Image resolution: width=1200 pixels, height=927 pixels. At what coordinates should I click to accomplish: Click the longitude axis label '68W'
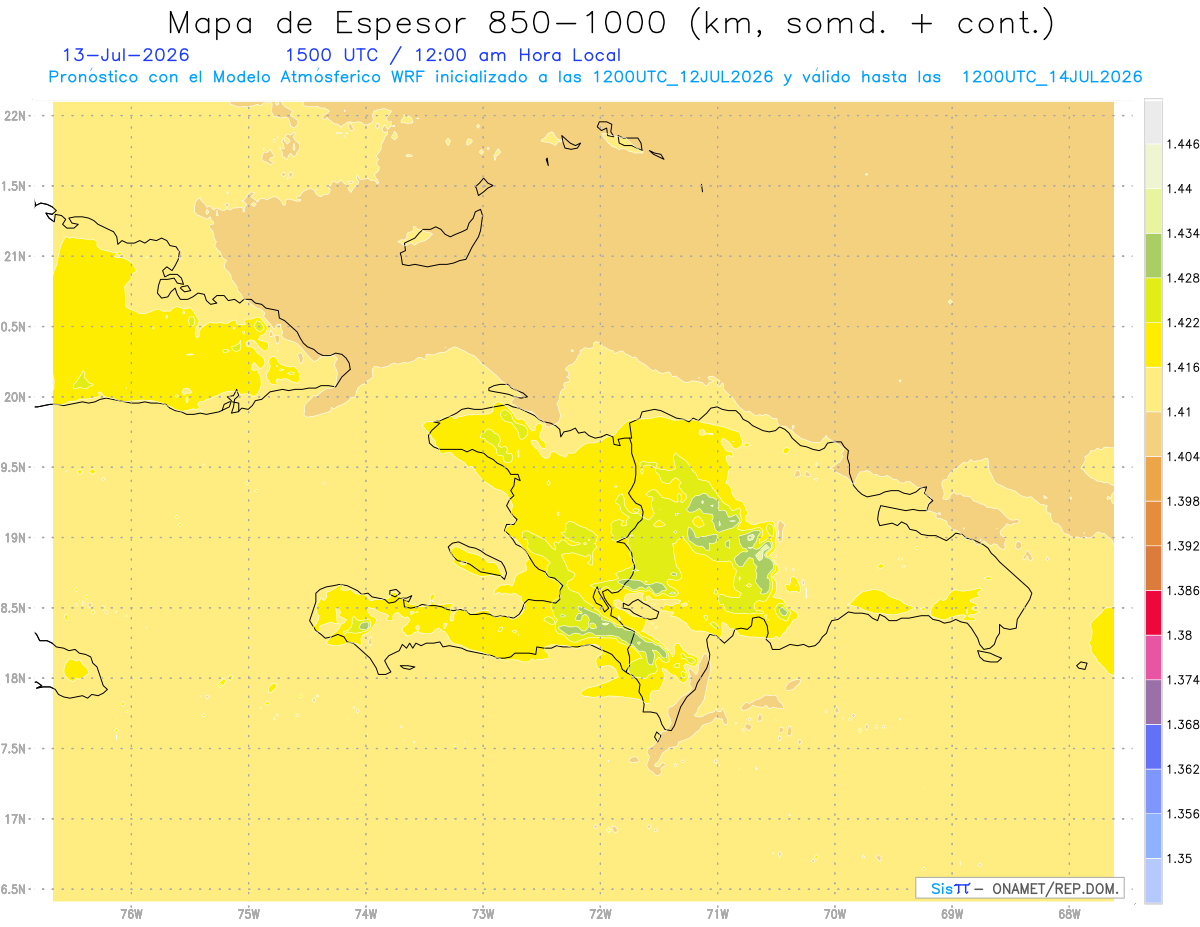[x=1069, y=914]
